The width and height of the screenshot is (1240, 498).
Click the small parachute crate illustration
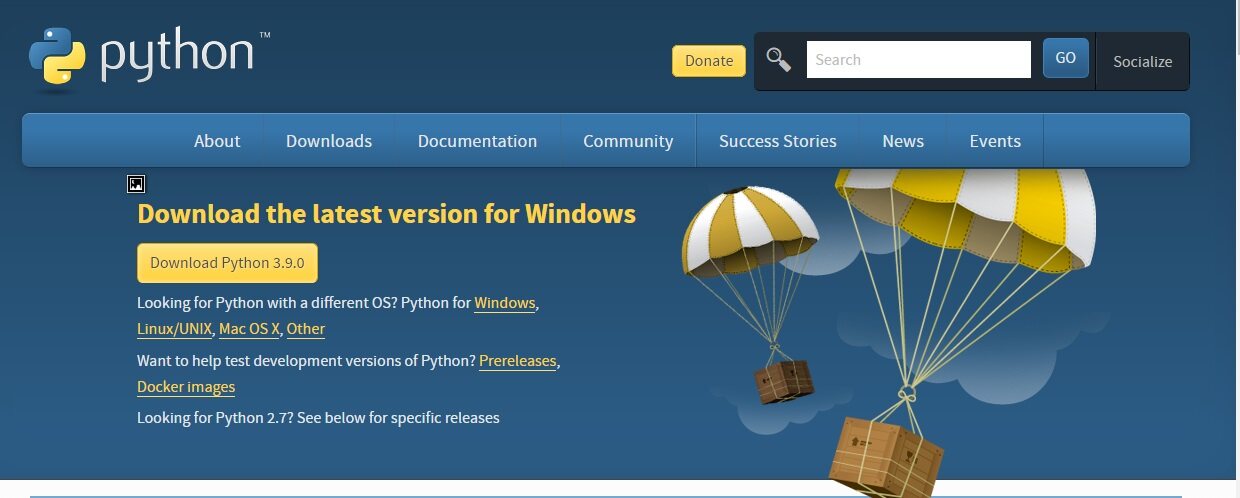pos(750,295)
